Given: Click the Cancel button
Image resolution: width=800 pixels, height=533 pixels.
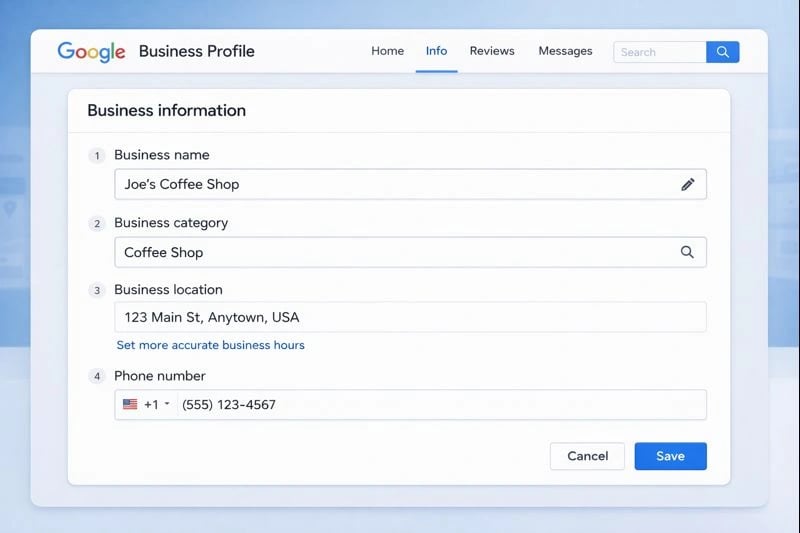Looking at the screenshot, I should click(x=587, y=456).
